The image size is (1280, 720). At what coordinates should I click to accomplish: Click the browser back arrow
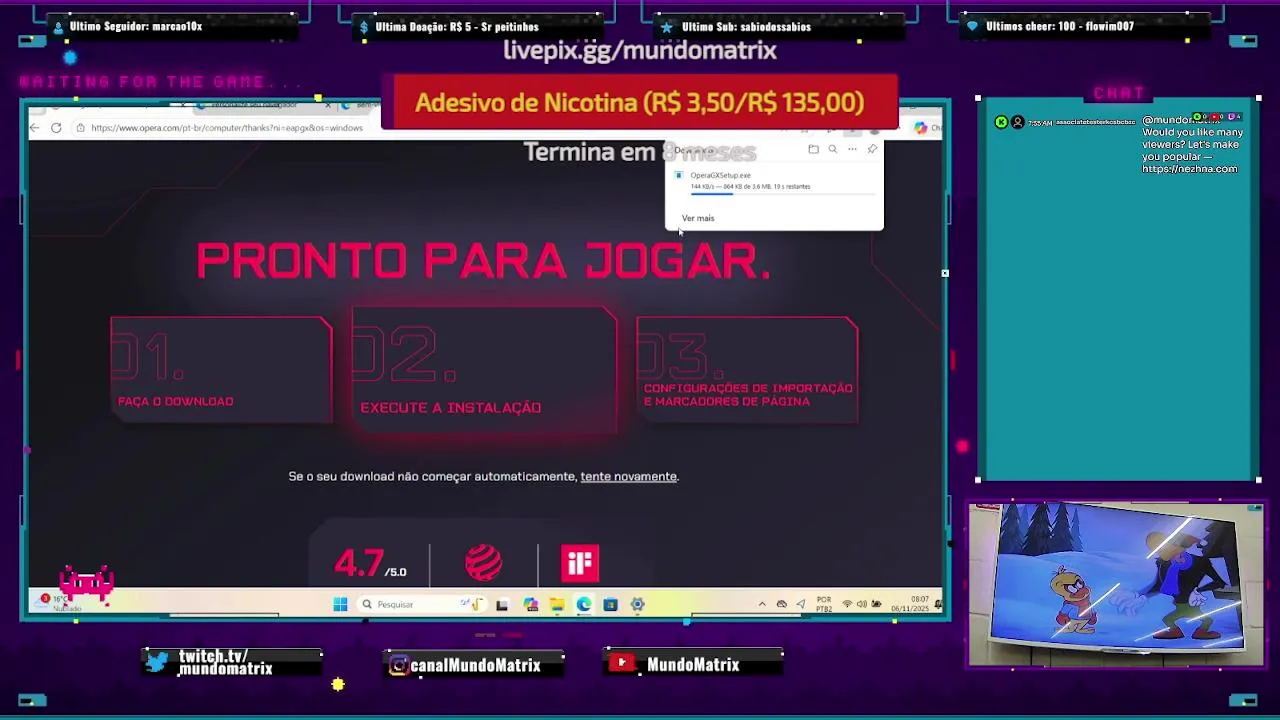click(x=35, y=128)
